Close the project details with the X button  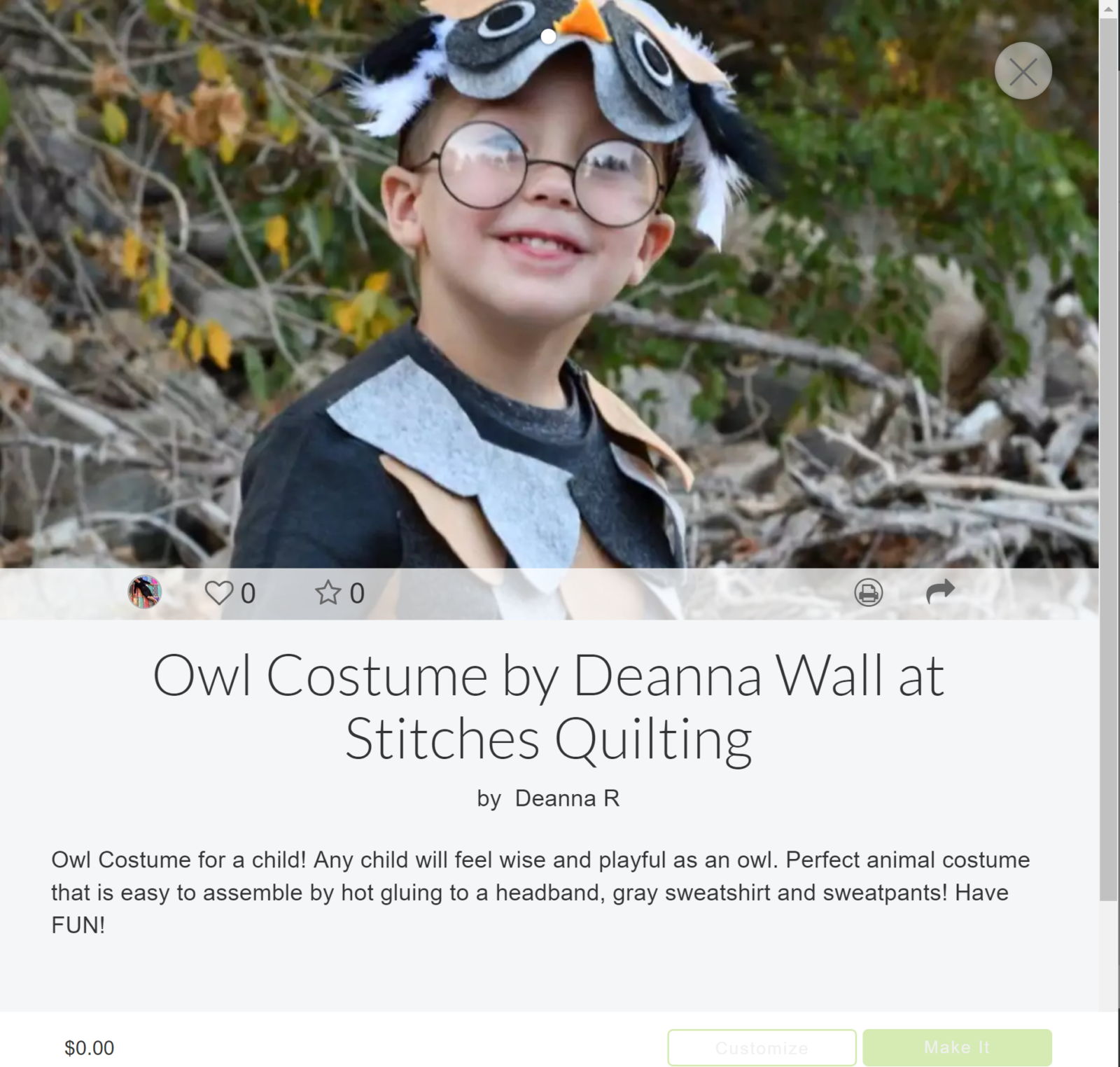[x=1023, y=71]
